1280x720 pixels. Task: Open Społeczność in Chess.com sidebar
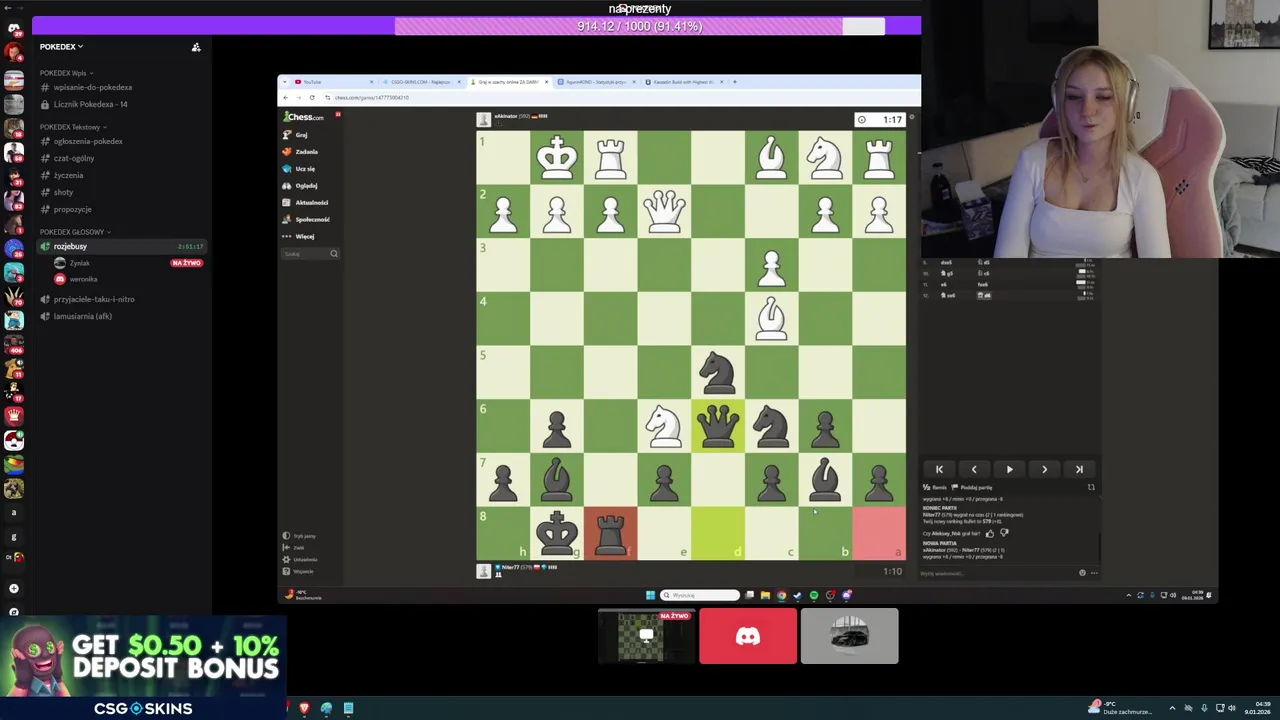pyautogui.click(x=307, y=220)
